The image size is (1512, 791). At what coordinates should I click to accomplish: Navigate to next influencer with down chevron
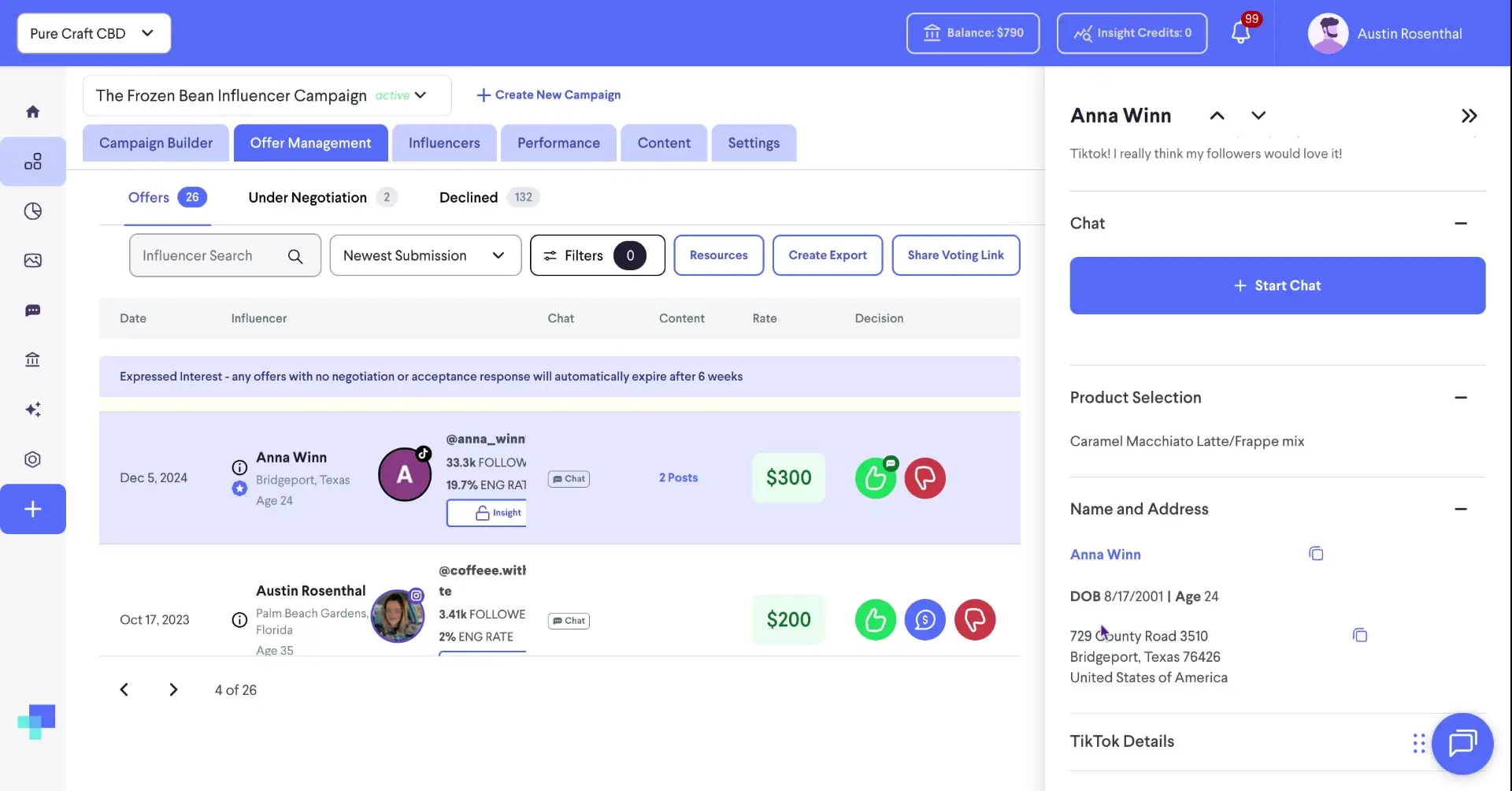click(x=1258, y=115)
